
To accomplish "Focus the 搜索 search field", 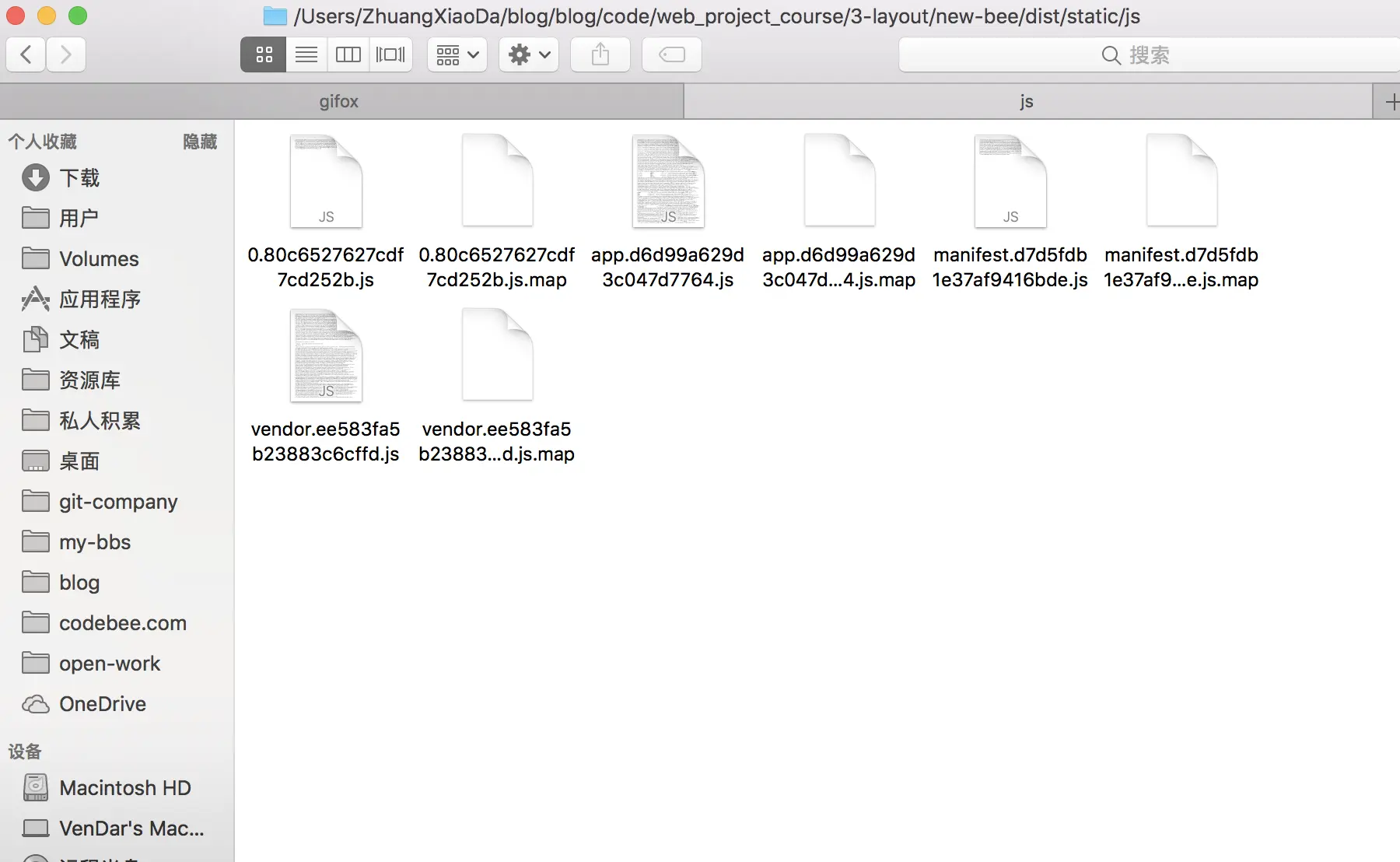I will pyautogui.click(x=1150, y=54).
